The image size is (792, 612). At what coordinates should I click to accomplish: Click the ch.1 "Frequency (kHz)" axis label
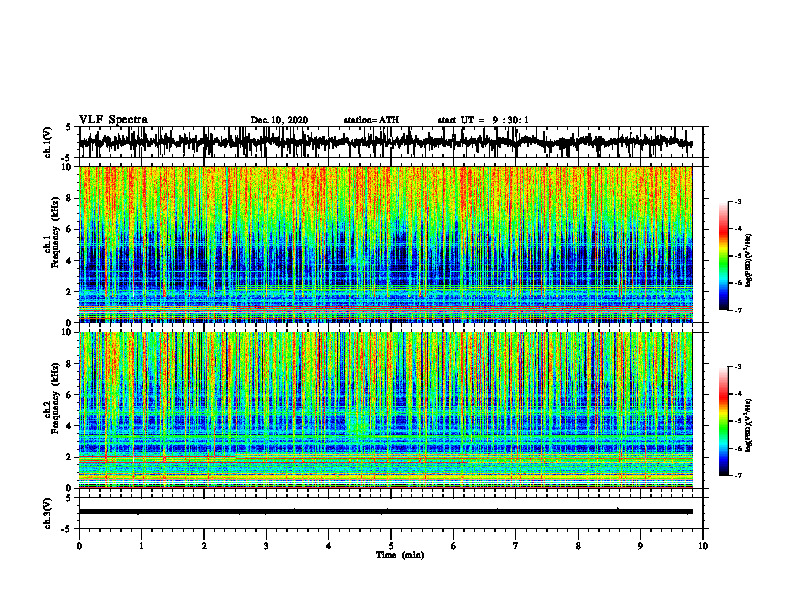point(55,233)
